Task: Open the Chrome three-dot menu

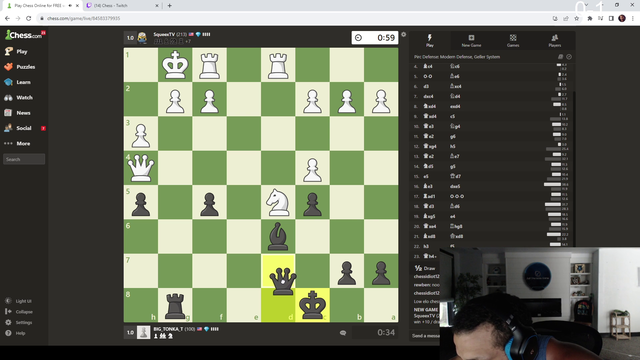Action: click(x=633, y=18)
